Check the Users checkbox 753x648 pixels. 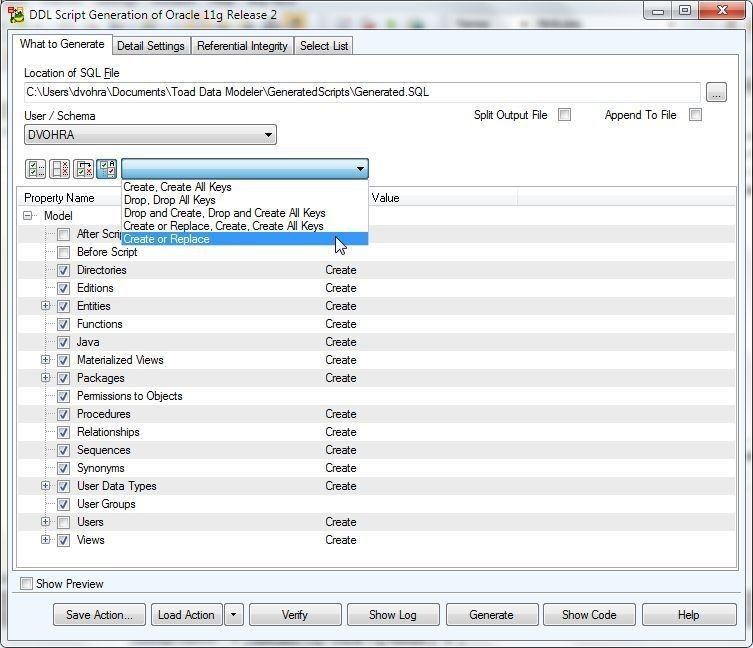[63, 522]
